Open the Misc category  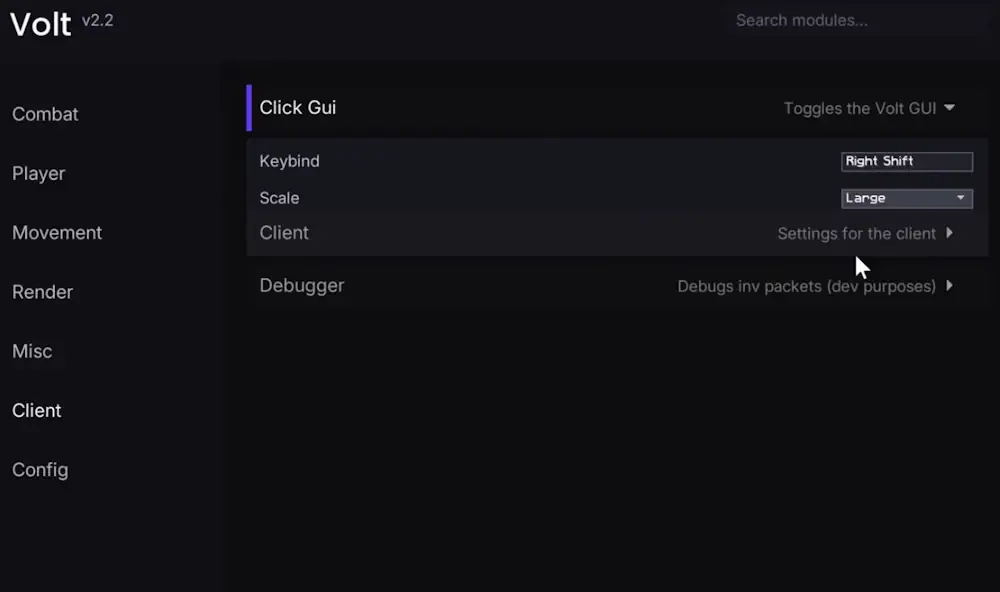pos(32,351)
